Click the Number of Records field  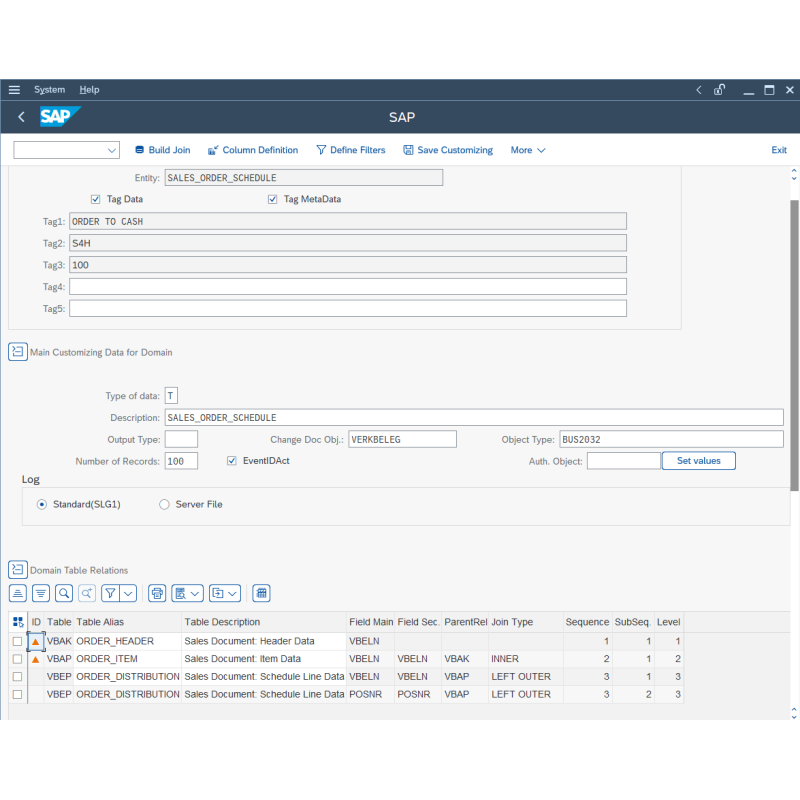click(x=181, y=461)
